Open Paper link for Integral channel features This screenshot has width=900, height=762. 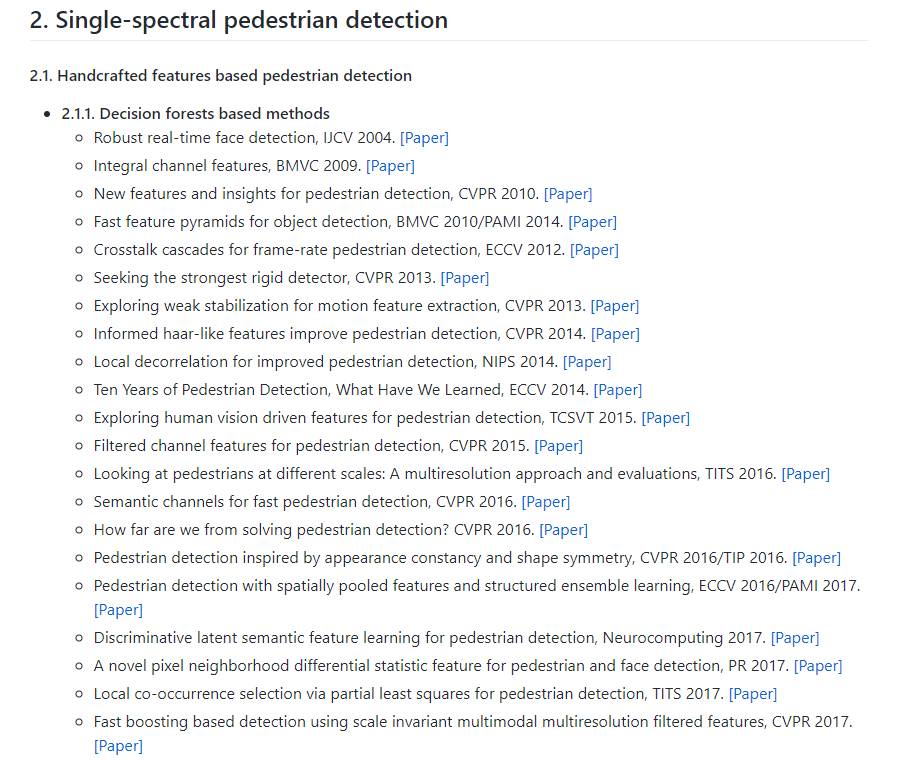(390, 166)
